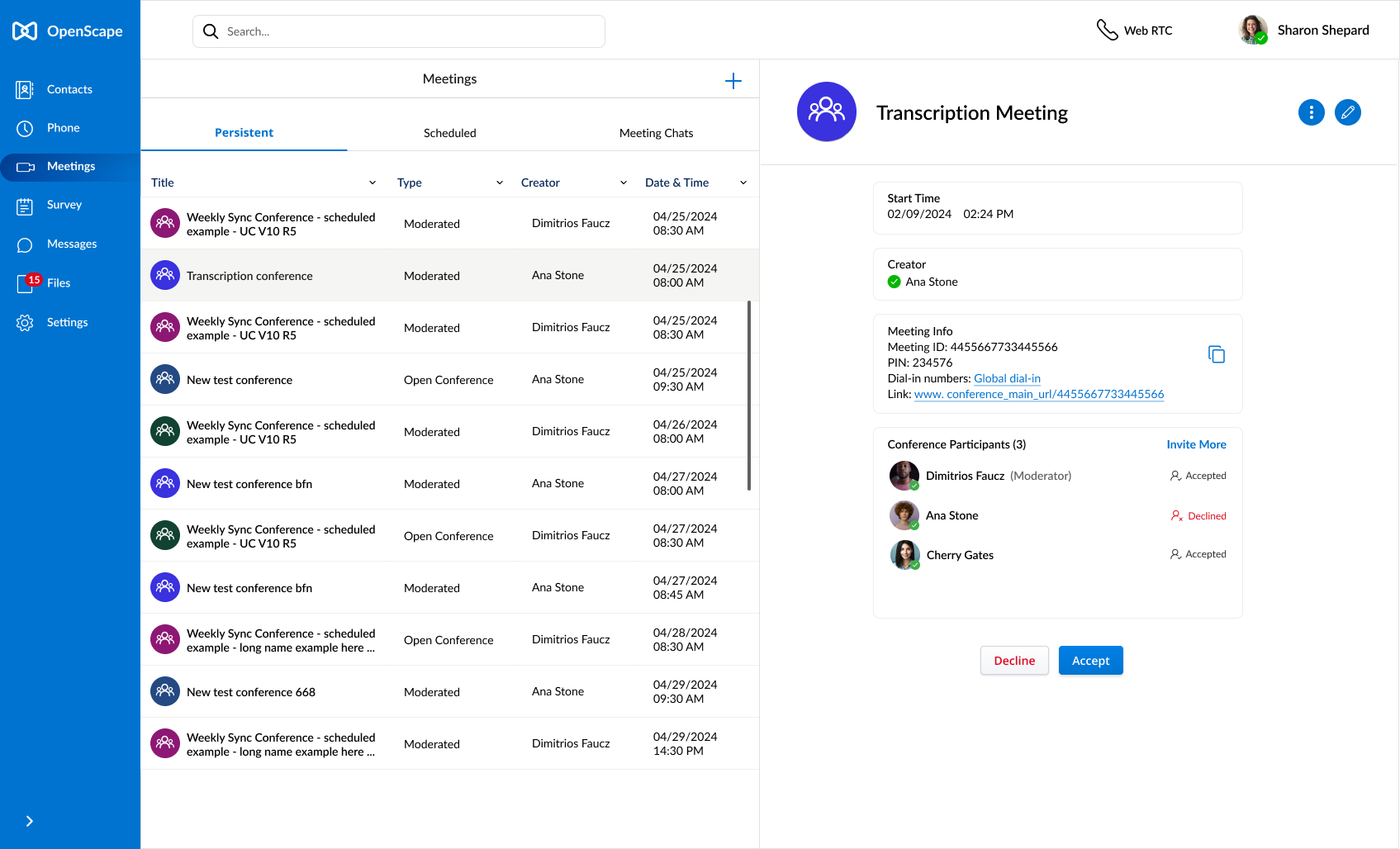Click the Web RTC phone icon
1400x849 pixels.
click(1107, 30)
